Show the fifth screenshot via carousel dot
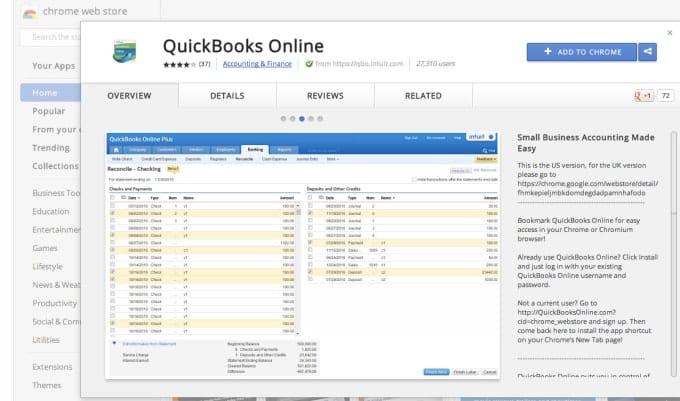This screenshot has height=401, width=680. (320, 119)
